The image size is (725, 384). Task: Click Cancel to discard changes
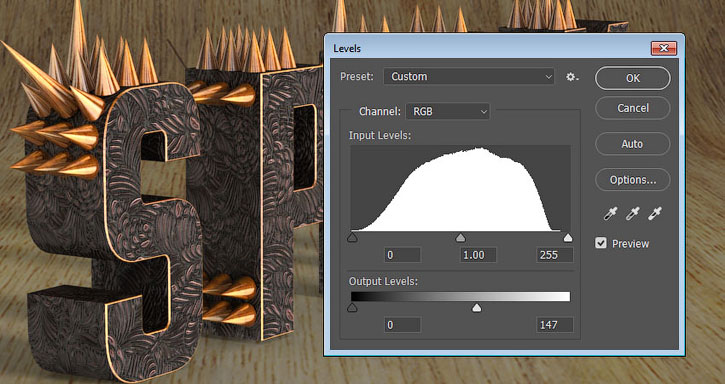[633, 108]
